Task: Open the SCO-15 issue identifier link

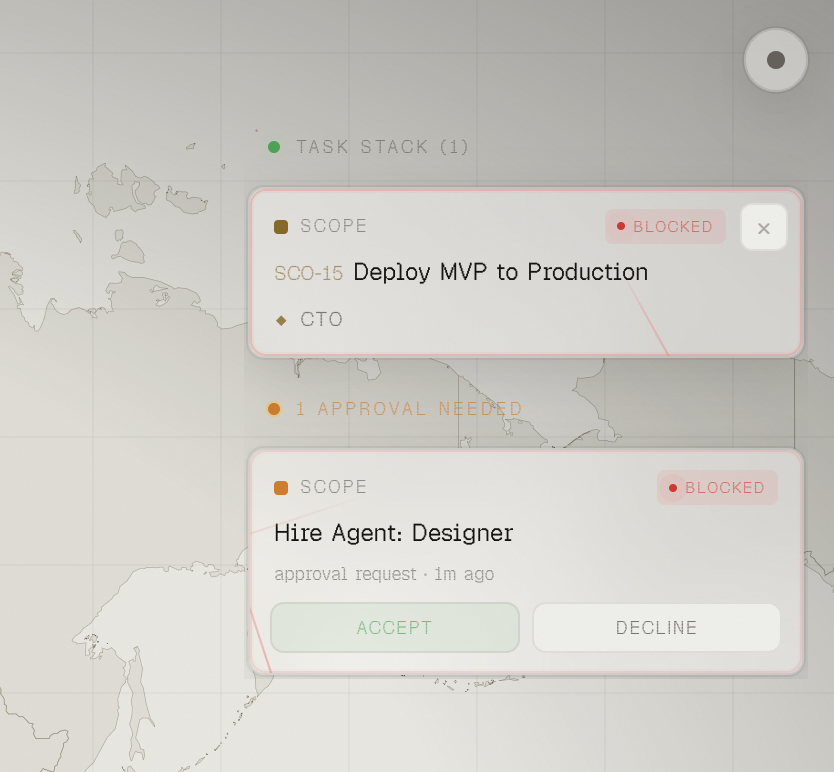Action: coord(308,273)
